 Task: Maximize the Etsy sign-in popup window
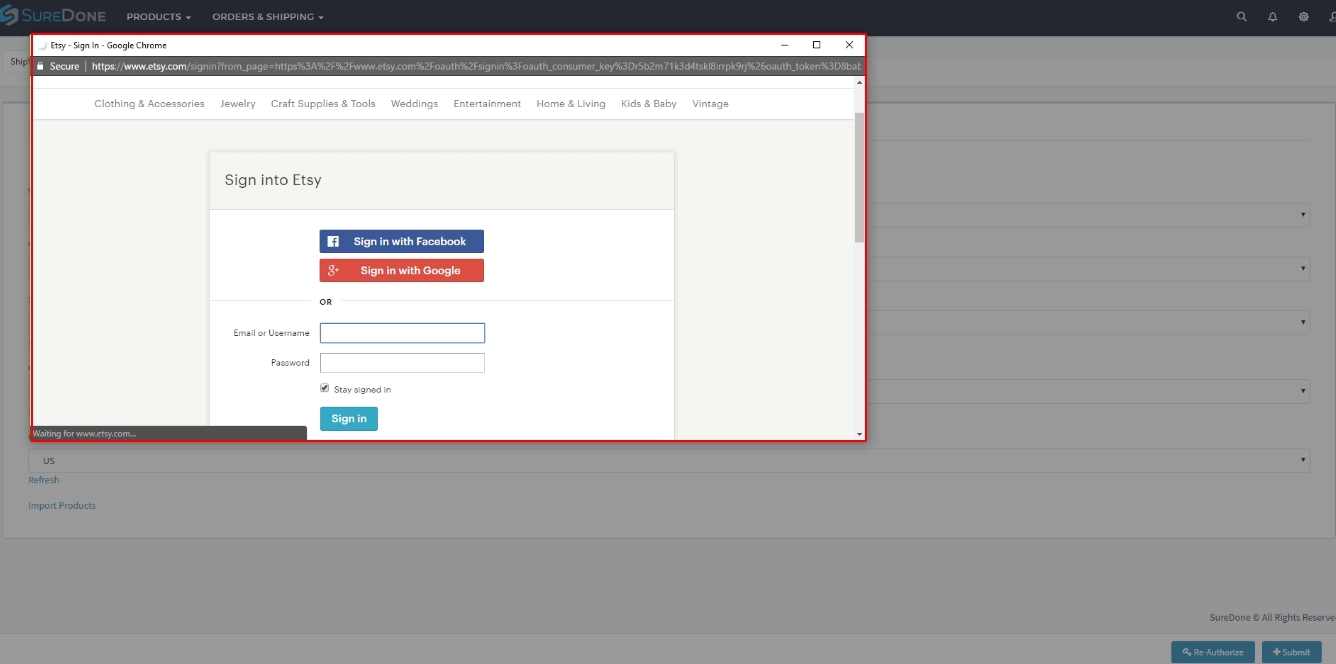[x=816, y=45]
